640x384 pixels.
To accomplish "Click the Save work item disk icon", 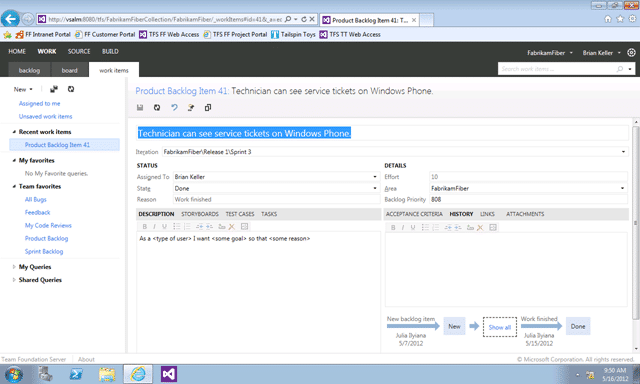I will click(140, 107).
